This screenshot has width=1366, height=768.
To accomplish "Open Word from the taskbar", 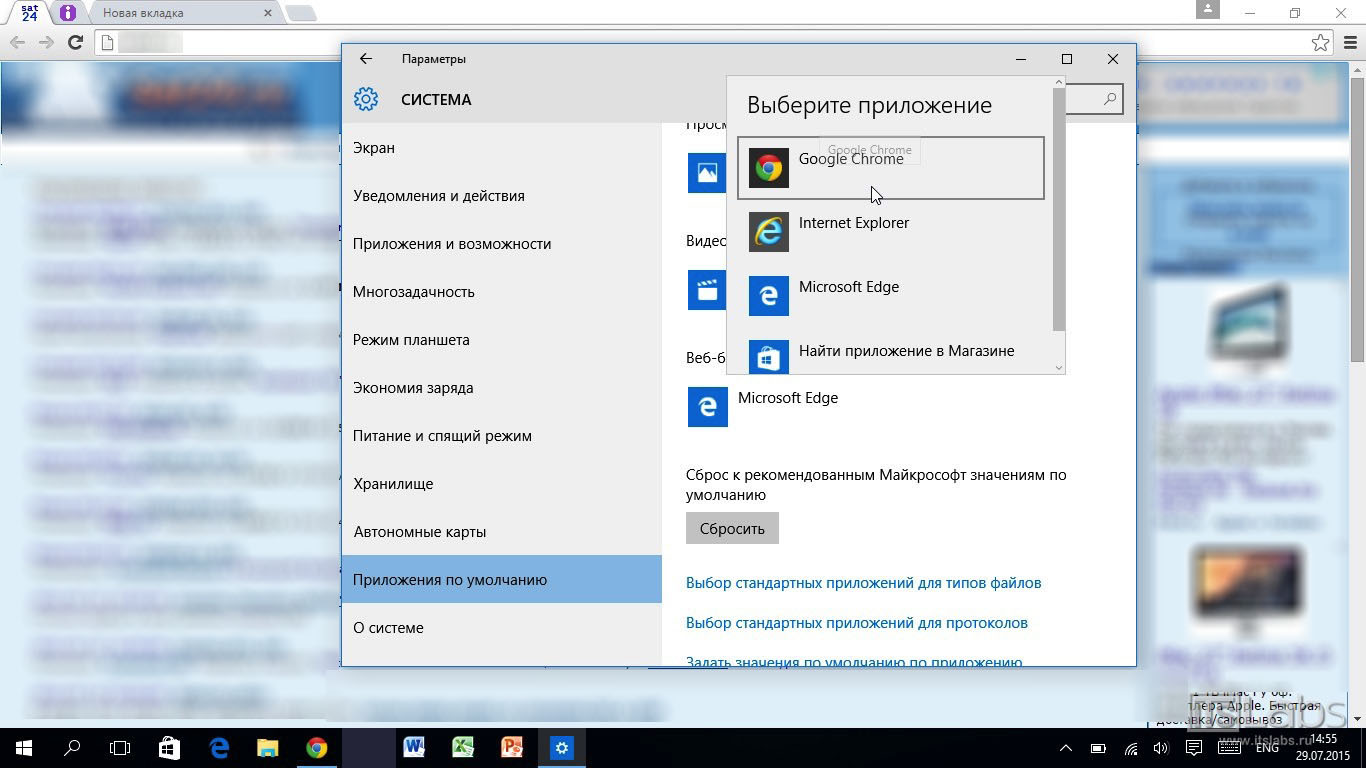I will pos(414,747).
